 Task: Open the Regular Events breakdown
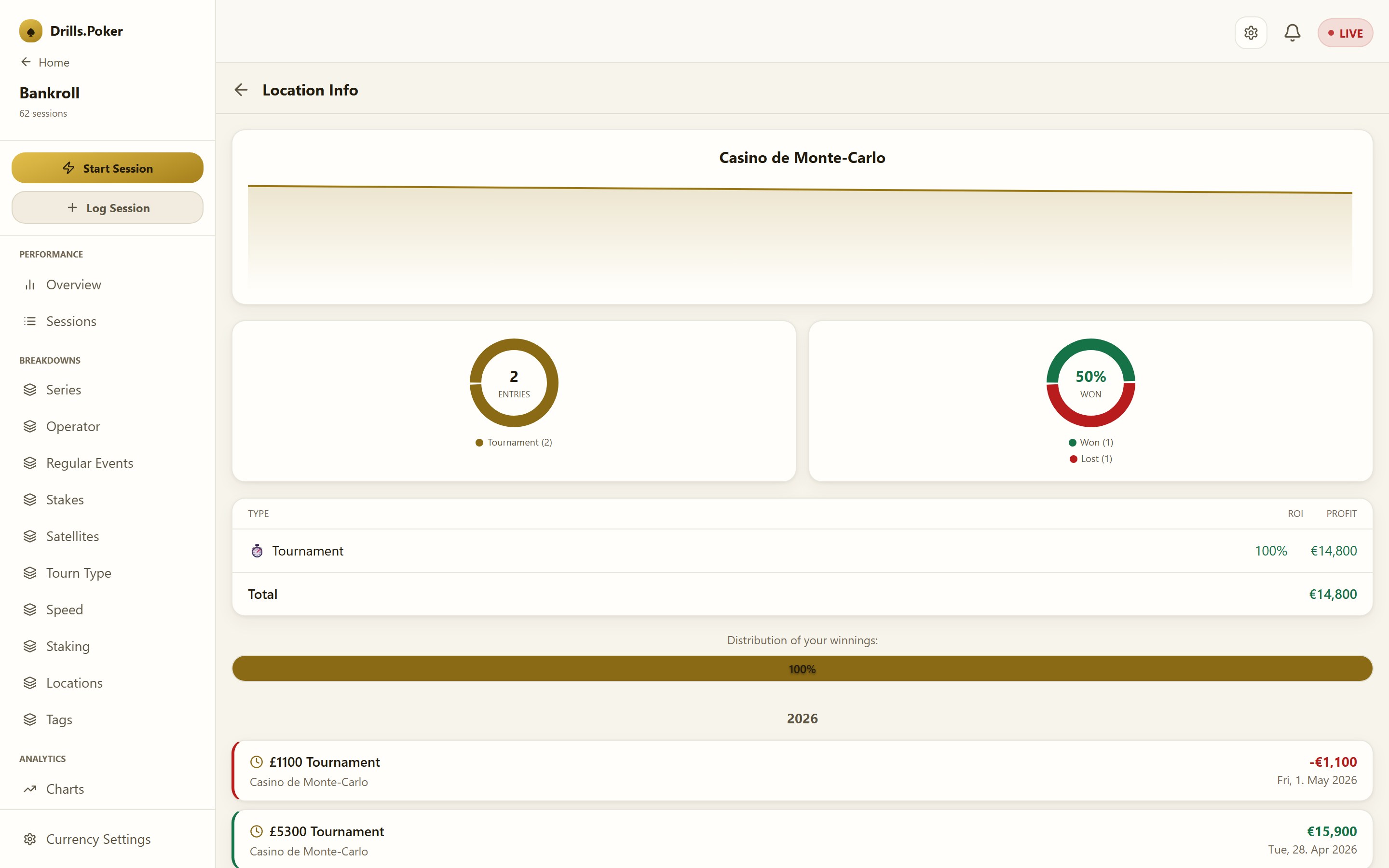[x=108, y=463]
